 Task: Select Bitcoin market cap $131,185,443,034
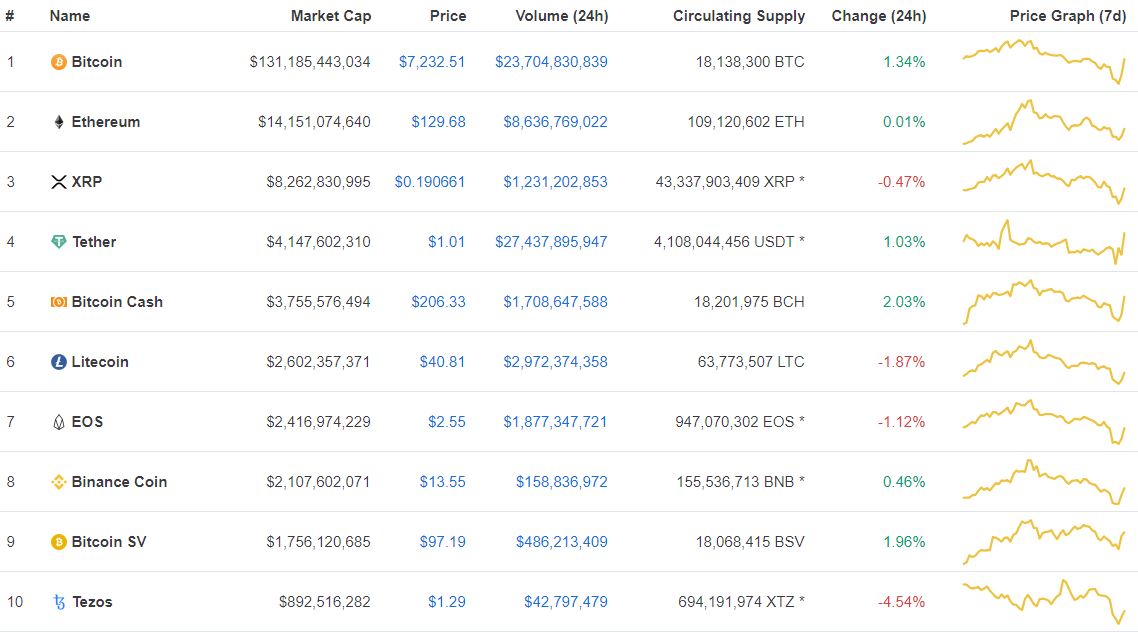tap(310, 62)
